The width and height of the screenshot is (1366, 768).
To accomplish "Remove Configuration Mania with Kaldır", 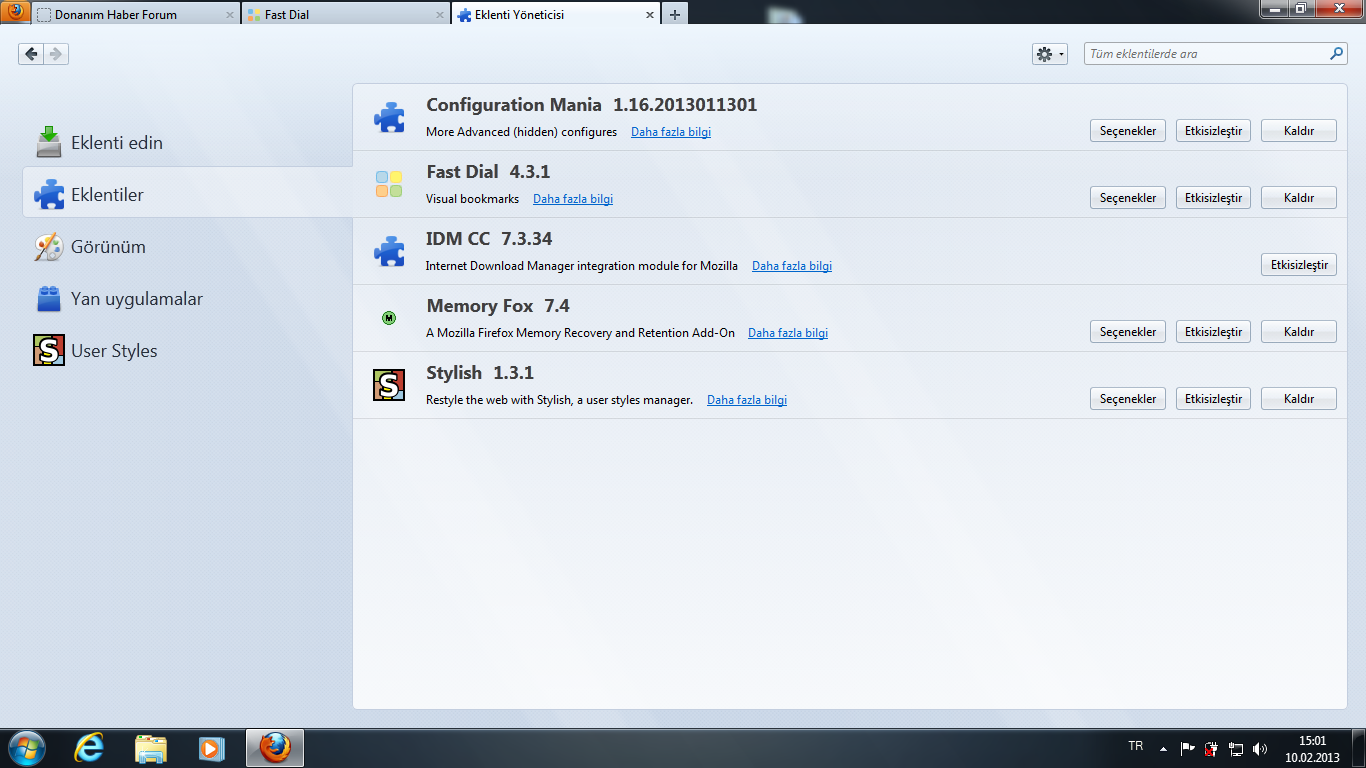I will [1299, 131].
